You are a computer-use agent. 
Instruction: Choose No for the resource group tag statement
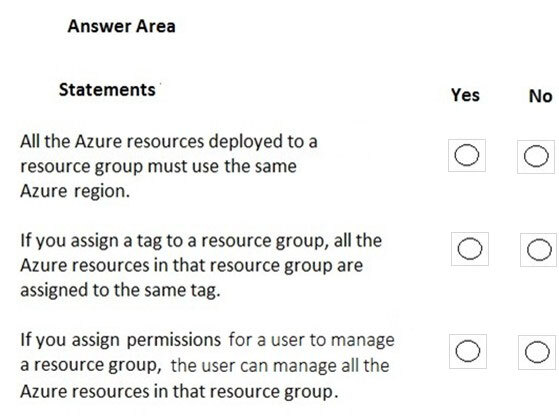pyautogui.click(x=539, y=249)
